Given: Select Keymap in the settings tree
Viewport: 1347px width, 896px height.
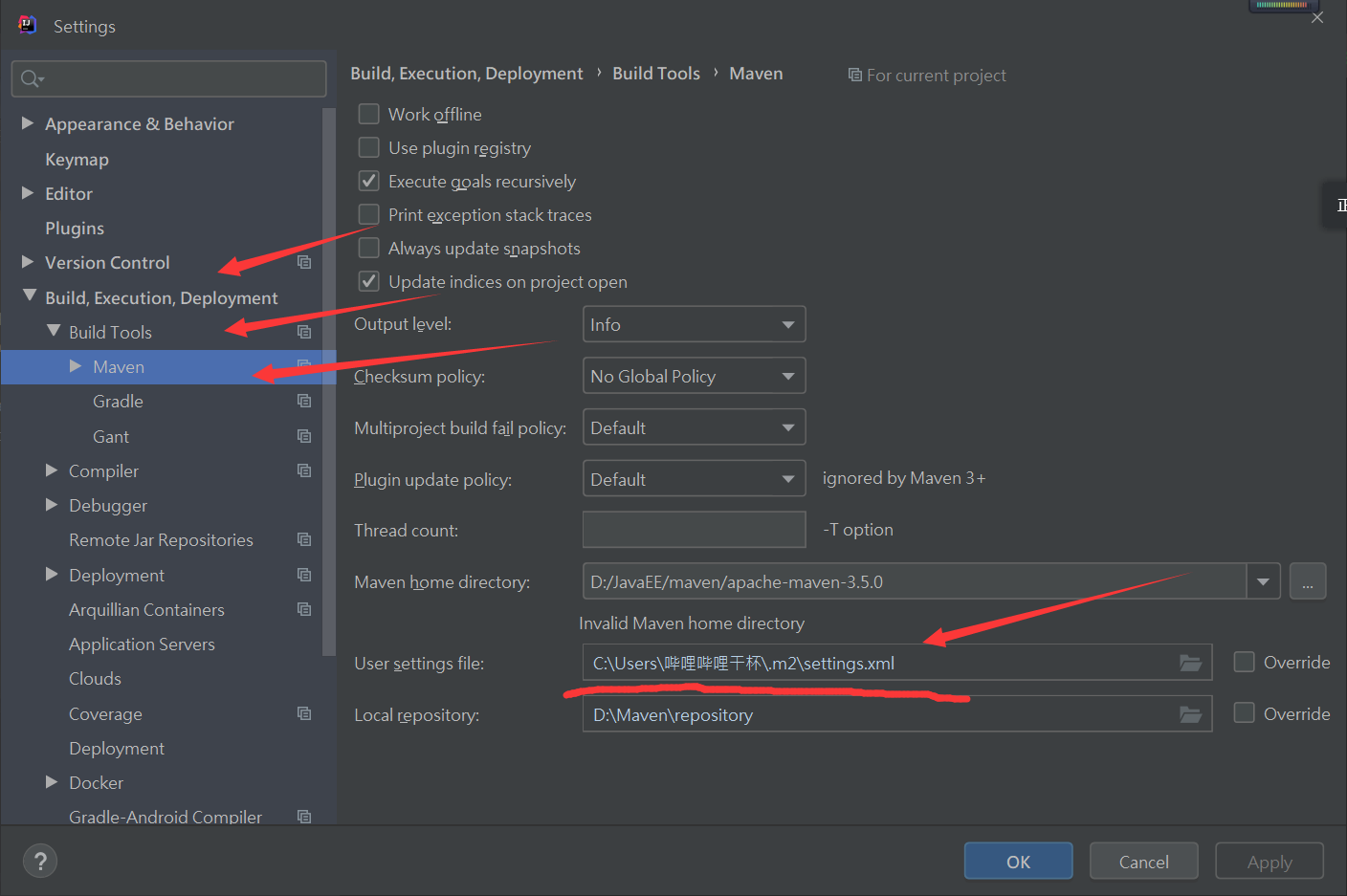Looking at the screenshot, I should point(77,160).
